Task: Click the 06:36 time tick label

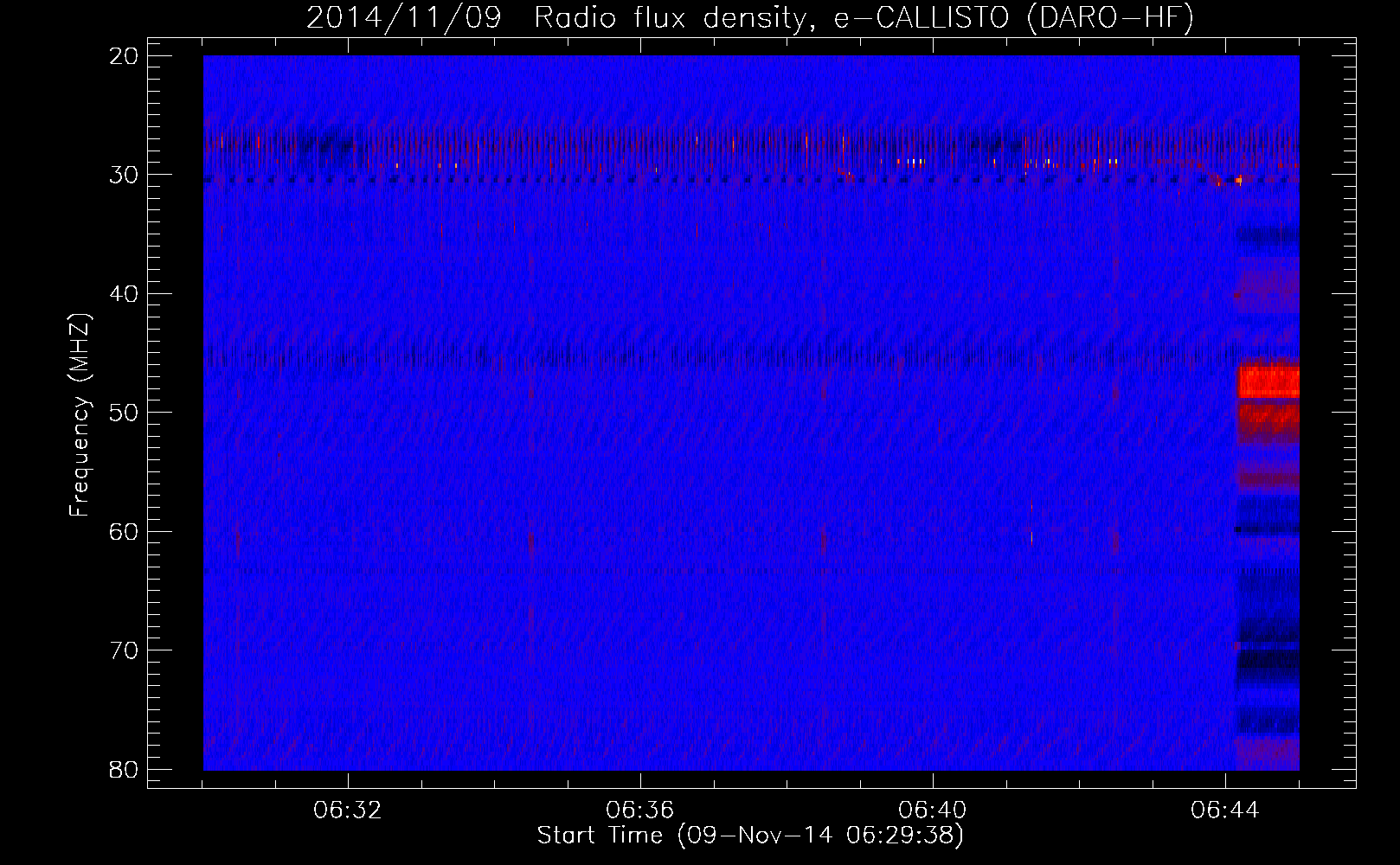Action: click(x=640, y=811)
